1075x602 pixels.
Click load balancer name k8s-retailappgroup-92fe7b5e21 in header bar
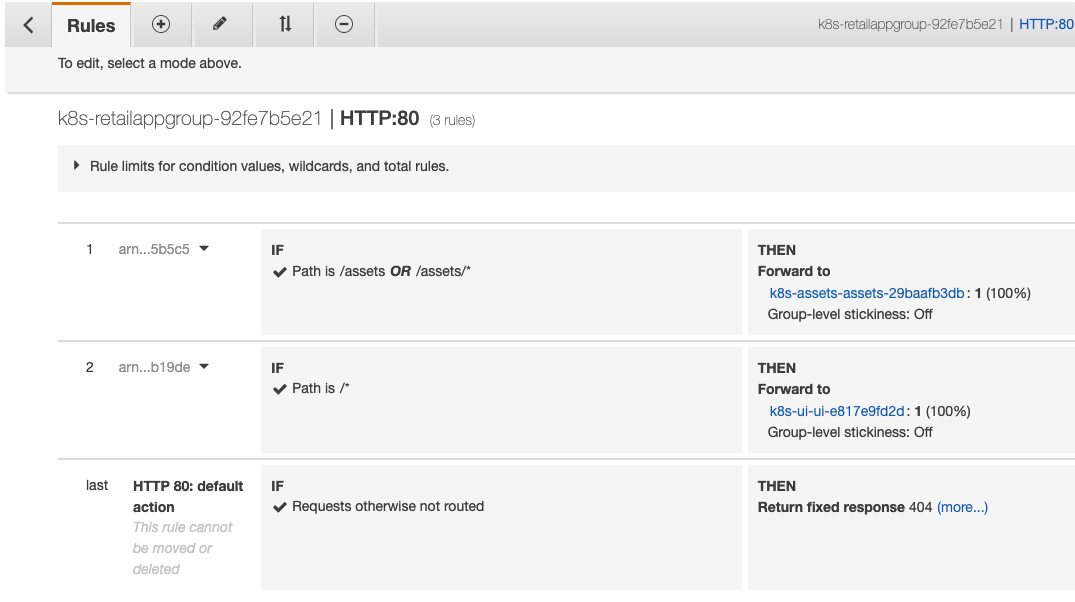pyautogui.click(x=910, y=25)
